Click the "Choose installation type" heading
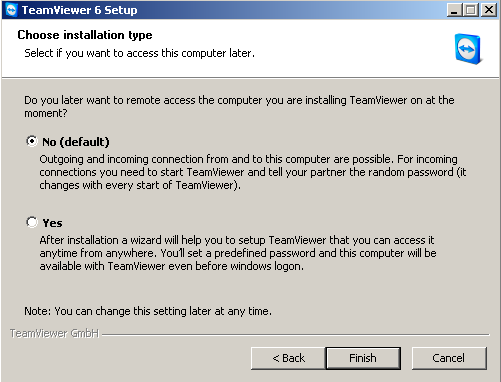501x382 pixels. tap(85, 35)
